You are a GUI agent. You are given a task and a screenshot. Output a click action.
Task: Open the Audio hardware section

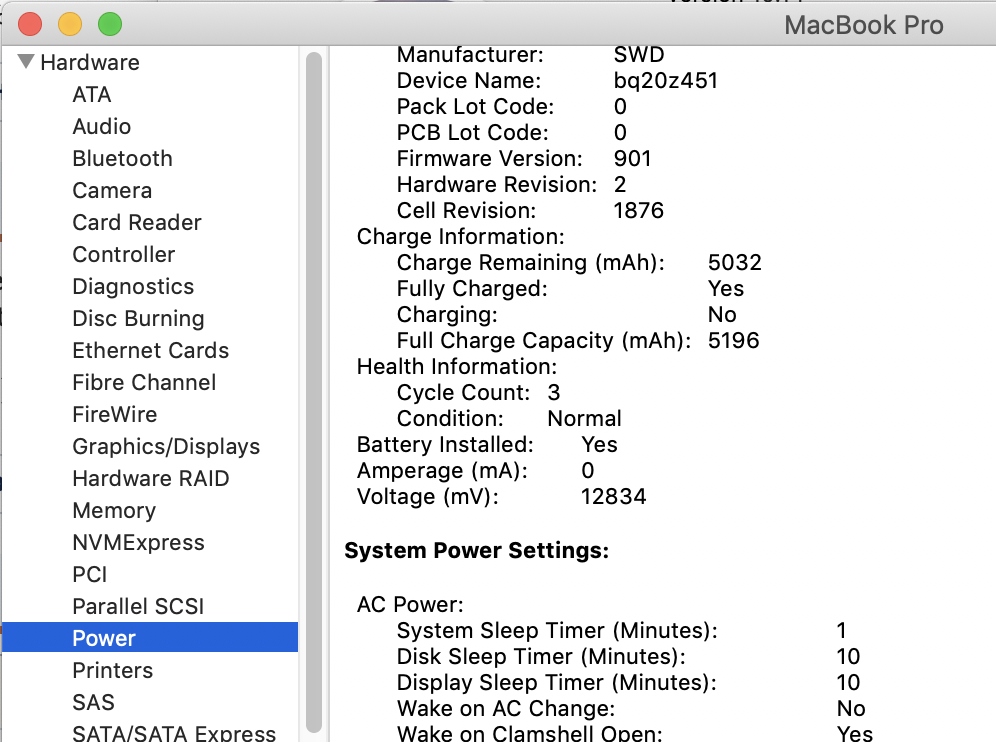tap(102, 127)
